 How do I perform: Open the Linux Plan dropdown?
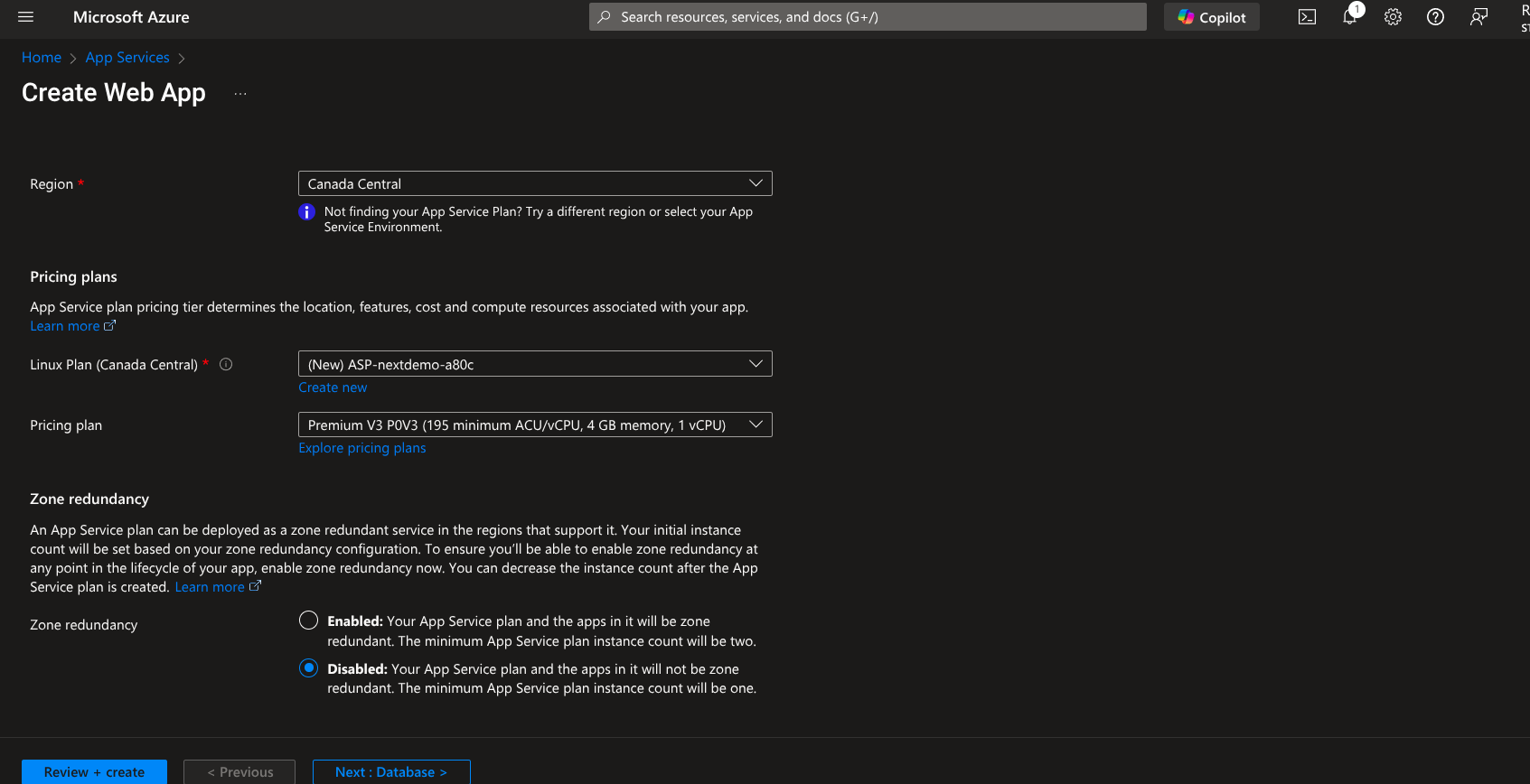(535, 364)
